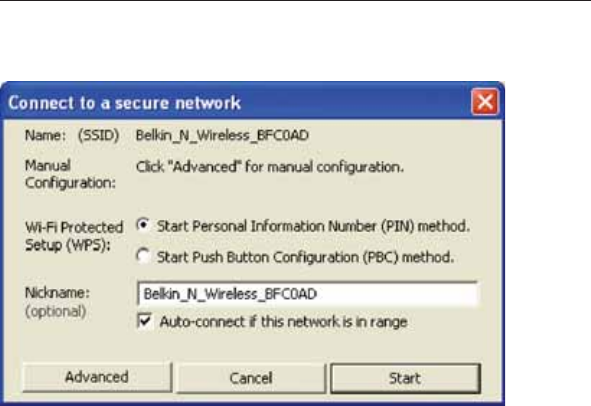Click the Wi-Fi Protected Setup (WPS) label
The width and height of the screenshot is (591, 406).
pos(74,236)
